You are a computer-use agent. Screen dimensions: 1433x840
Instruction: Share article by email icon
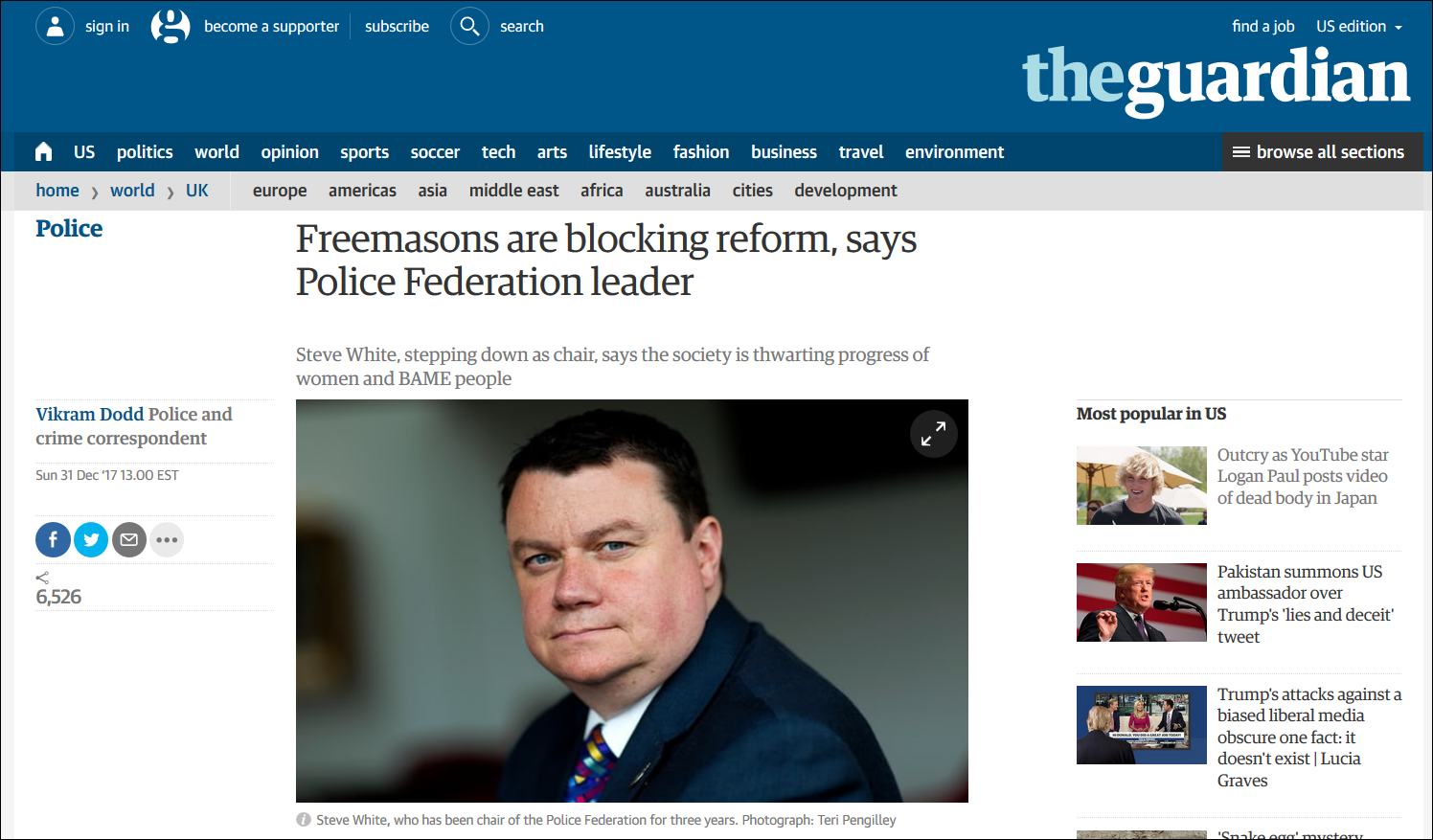point(129,539)
